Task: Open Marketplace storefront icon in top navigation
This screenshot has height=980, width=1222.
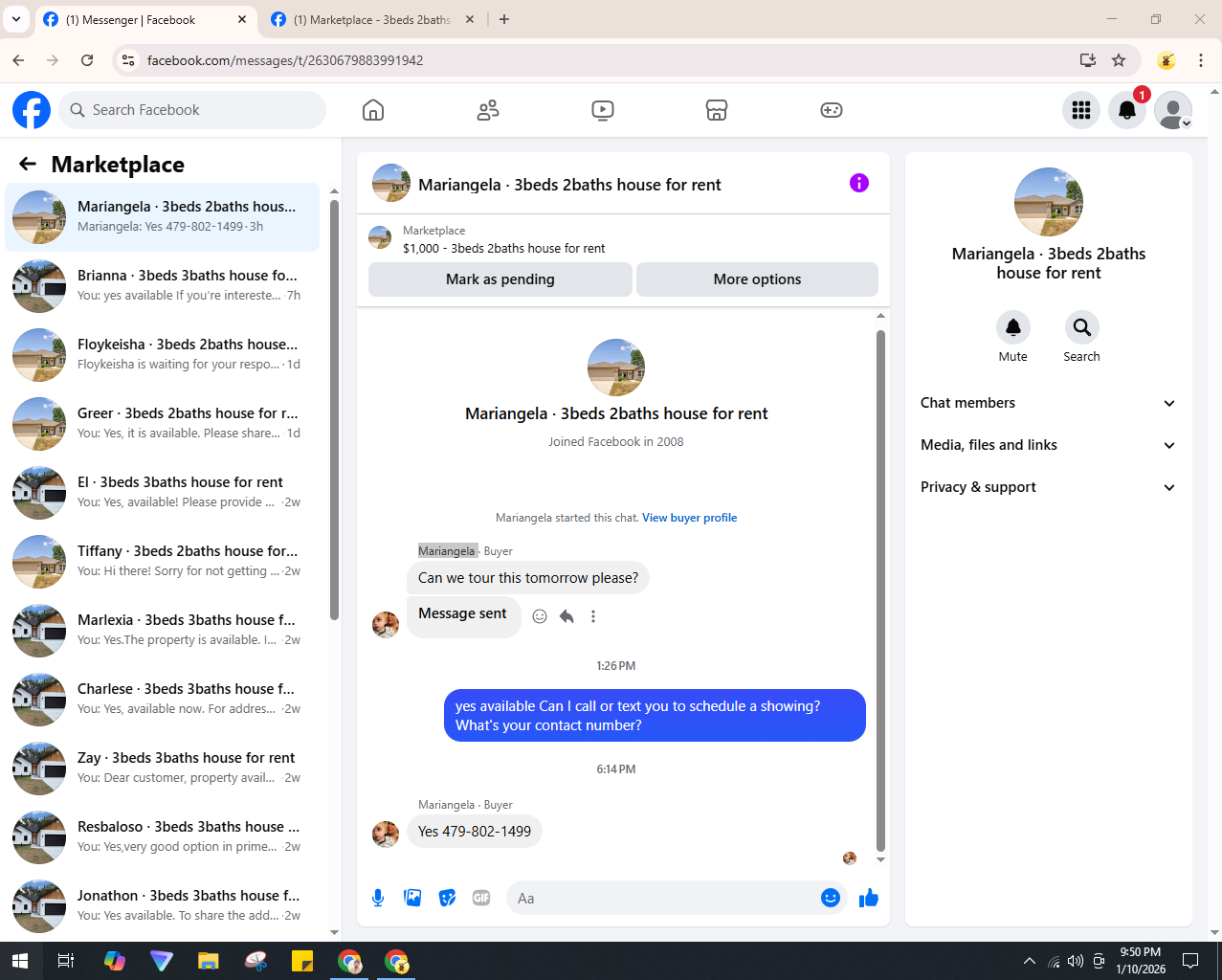Action: coord(717,110)
